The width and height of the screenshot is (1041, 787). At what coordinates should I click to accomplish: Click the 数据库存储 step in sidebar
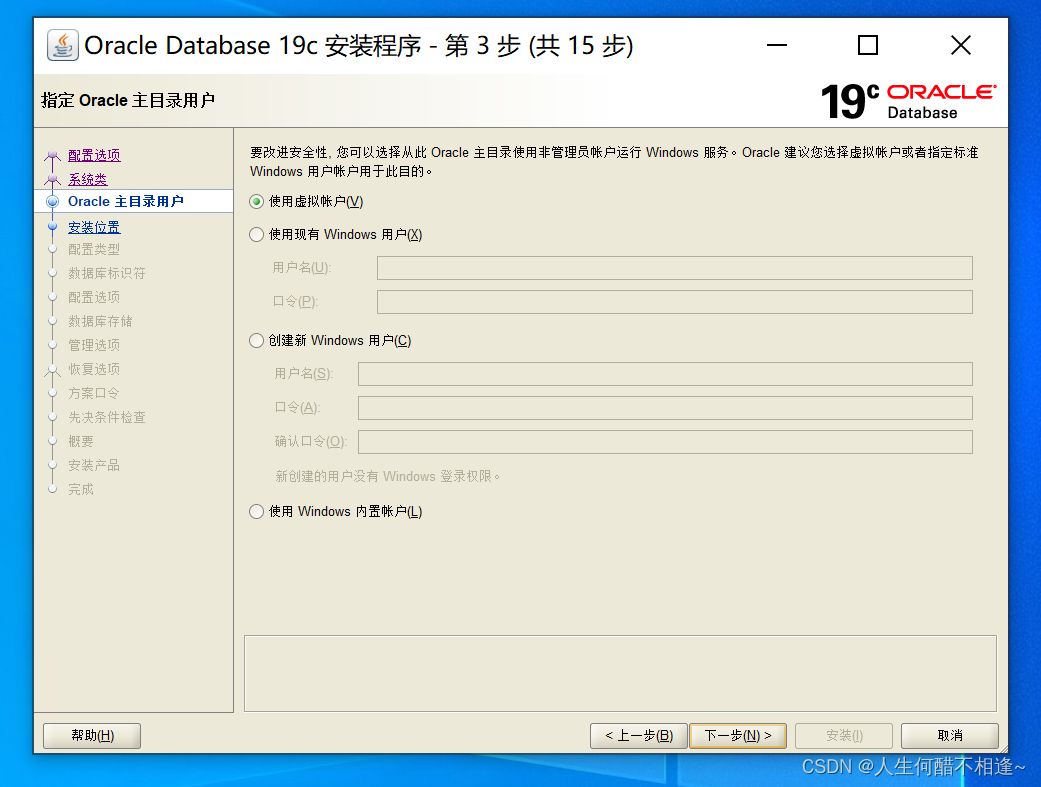tap(100, 321)
